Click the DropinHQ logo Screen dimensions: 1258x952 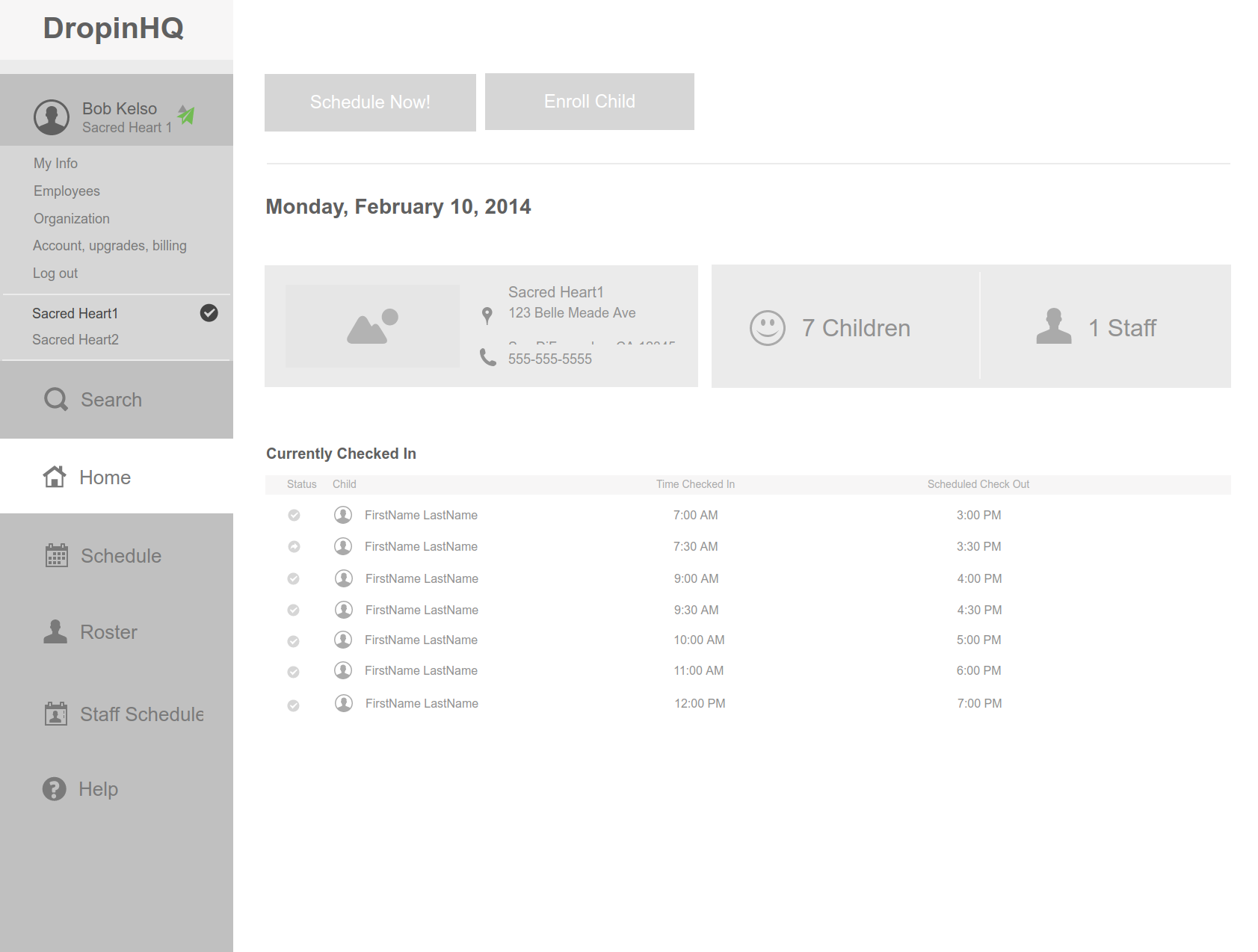click(114, 28)
